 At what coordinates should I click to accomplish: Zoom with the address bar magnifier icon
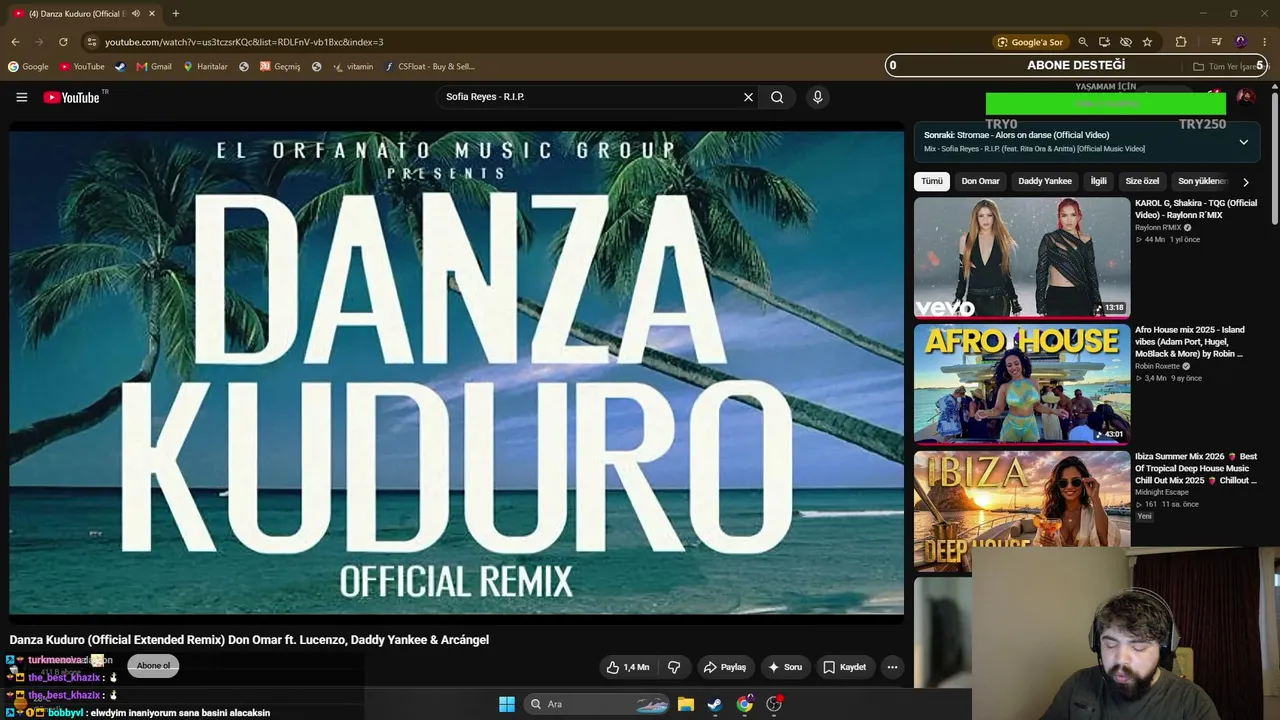coord(1082,42)
